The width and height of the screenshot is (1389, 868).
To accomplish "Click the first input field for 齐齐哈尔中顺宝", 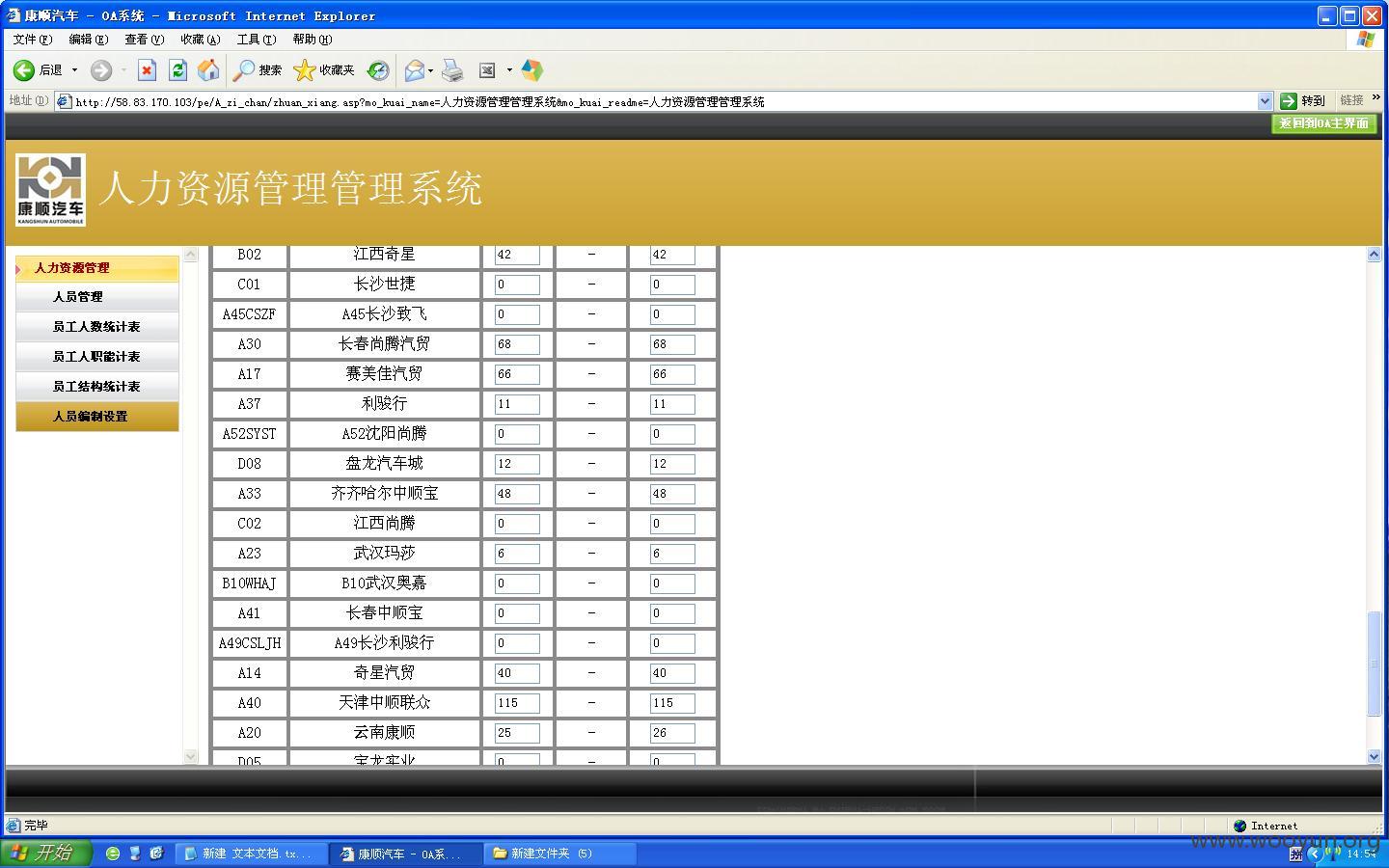I will [x=517, y=494].
